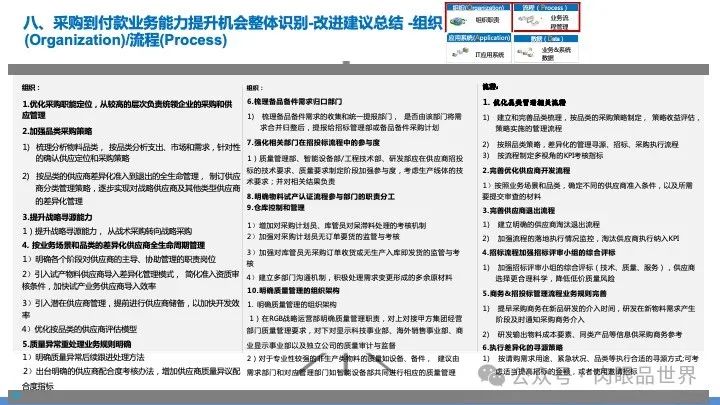Click bullet 明确质量异常后续跟进处理方法

(x=83, y=357)
